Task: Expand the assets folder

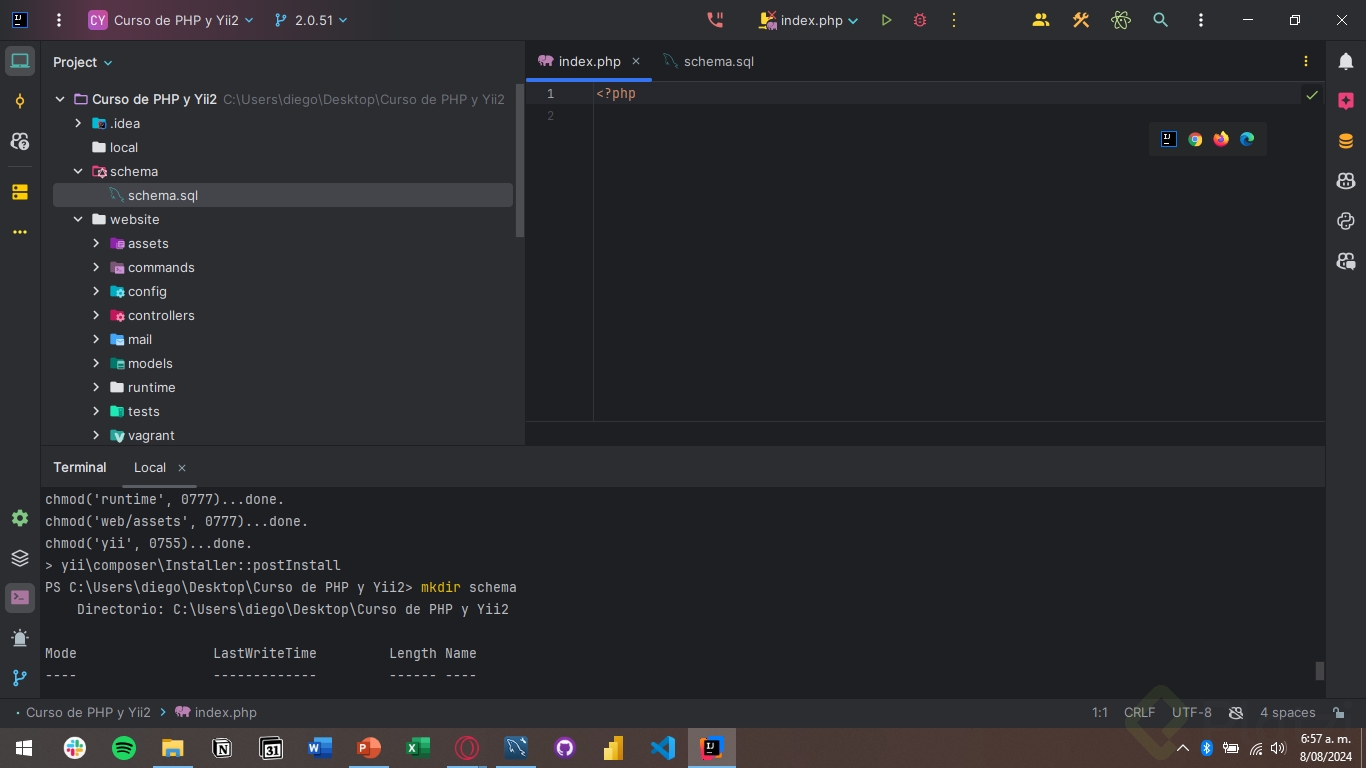Action: coord(96,243)
